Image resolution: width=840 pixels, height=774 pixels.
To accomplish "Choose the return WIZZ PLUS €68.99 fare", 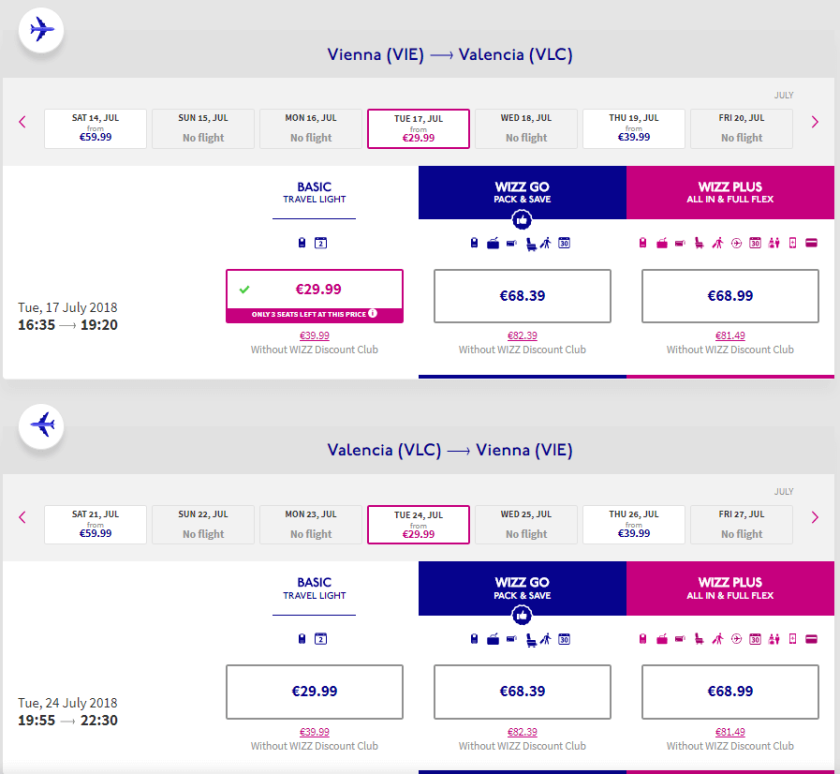I will pyautogui.click(x=730, y=691).
